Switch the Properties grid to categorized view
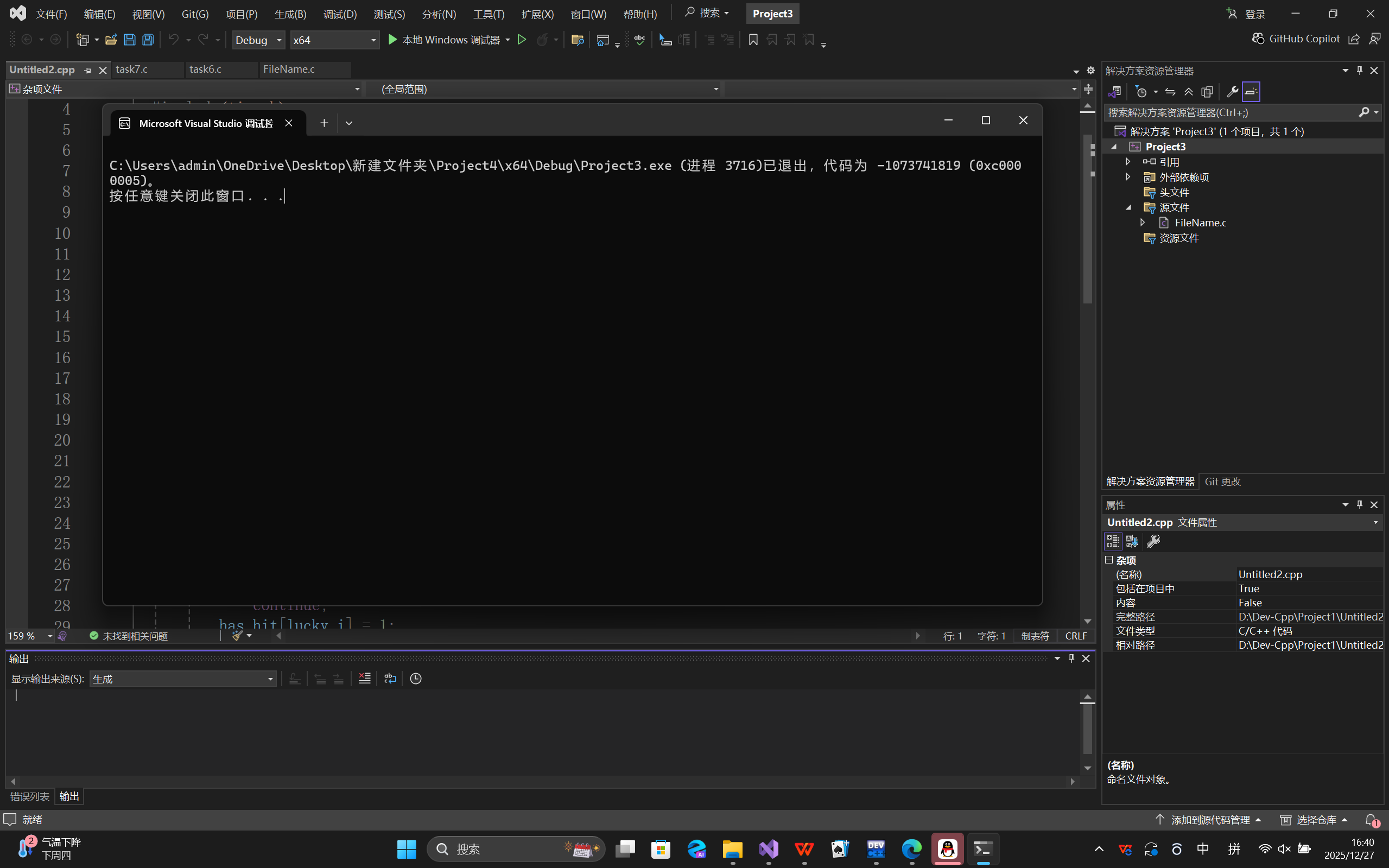This screenshot has width=1389, height=868. (x=1113, y=541)
